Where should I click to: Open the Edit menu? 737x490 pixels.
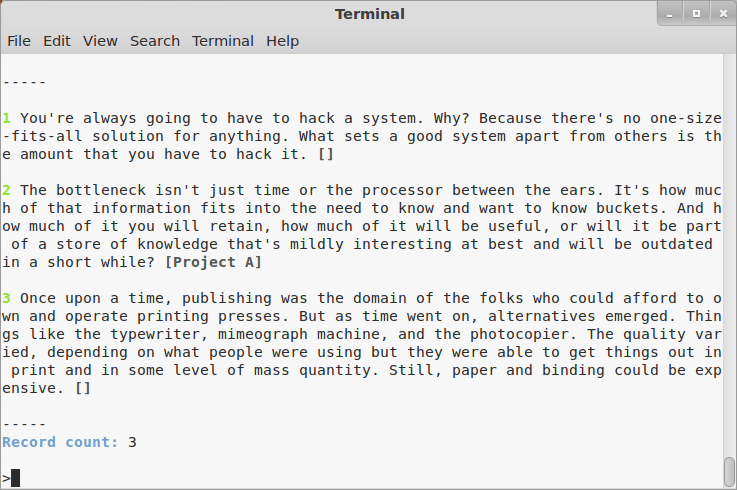pyautogui.click(x=57, y=41)
